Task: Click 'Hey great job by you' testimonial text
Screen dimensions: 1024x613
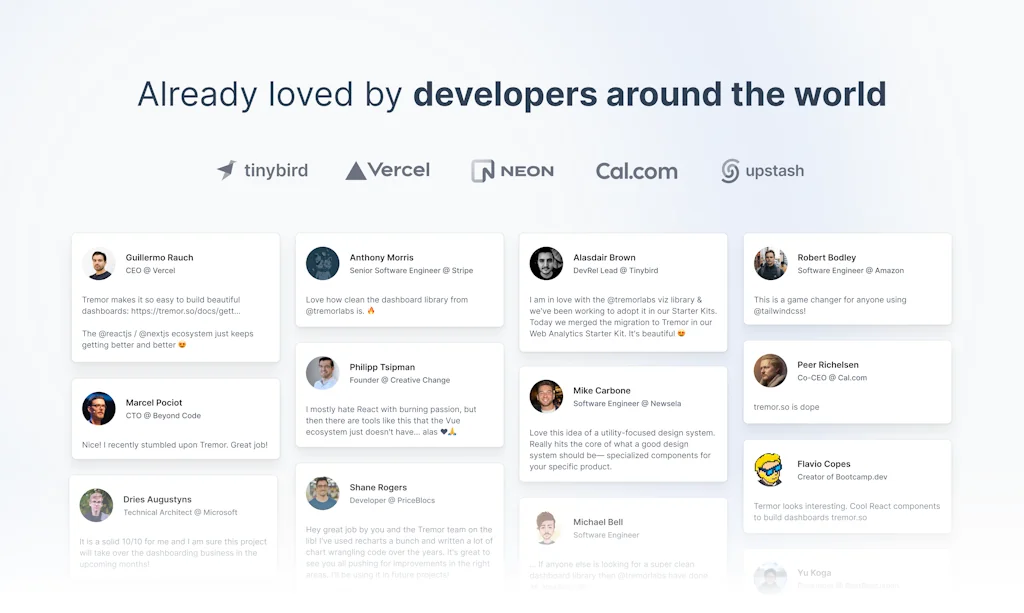Action: [399, 552]
